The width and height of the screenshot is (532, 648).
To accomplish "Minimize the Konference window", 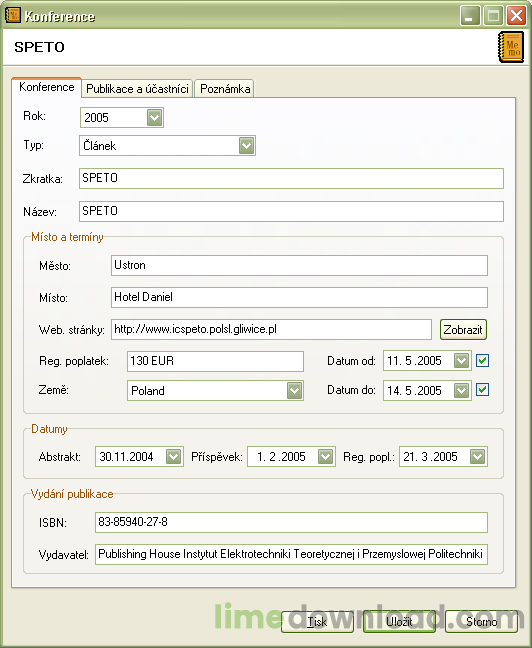I will (x=470, y=16).
